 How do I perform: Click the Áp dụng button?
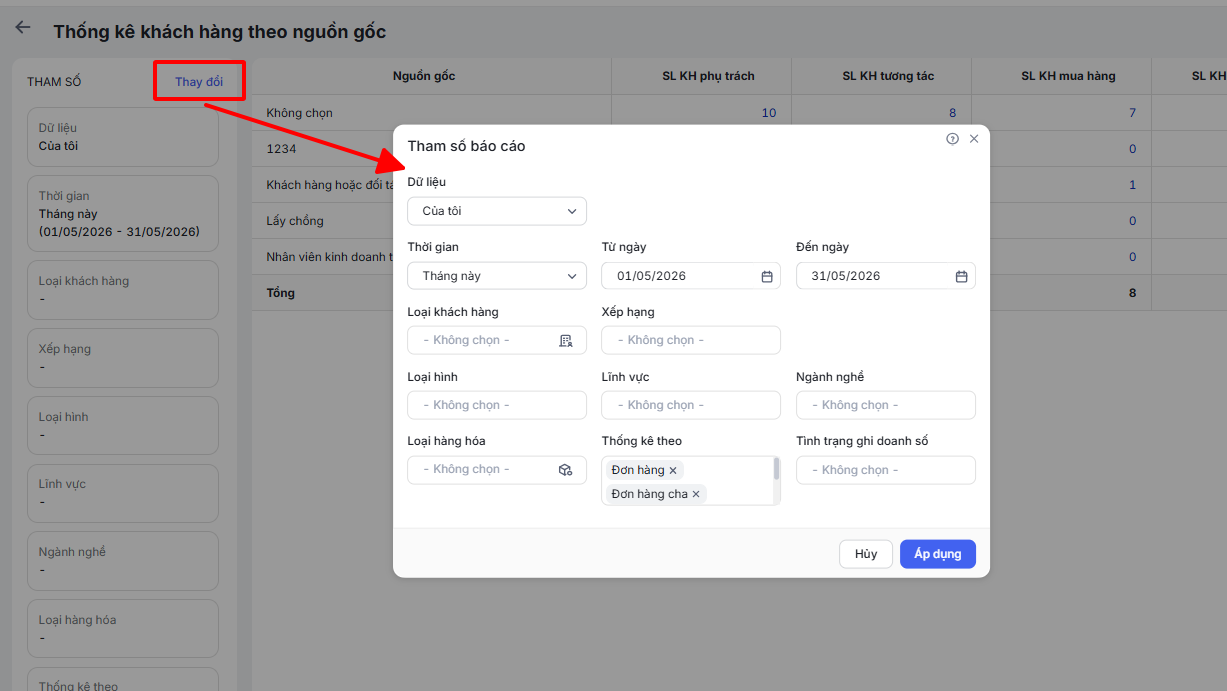point(938,554)
